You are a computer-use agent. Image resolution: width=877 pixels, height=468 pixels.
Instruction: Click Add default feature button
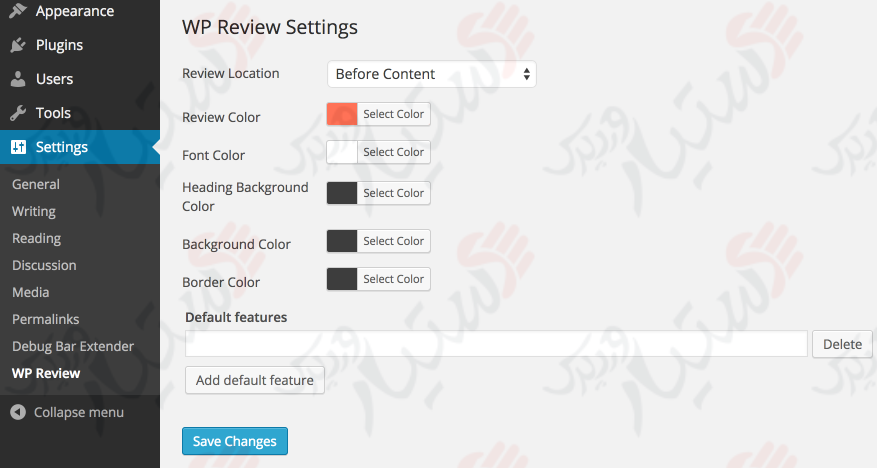coord(254,380)
